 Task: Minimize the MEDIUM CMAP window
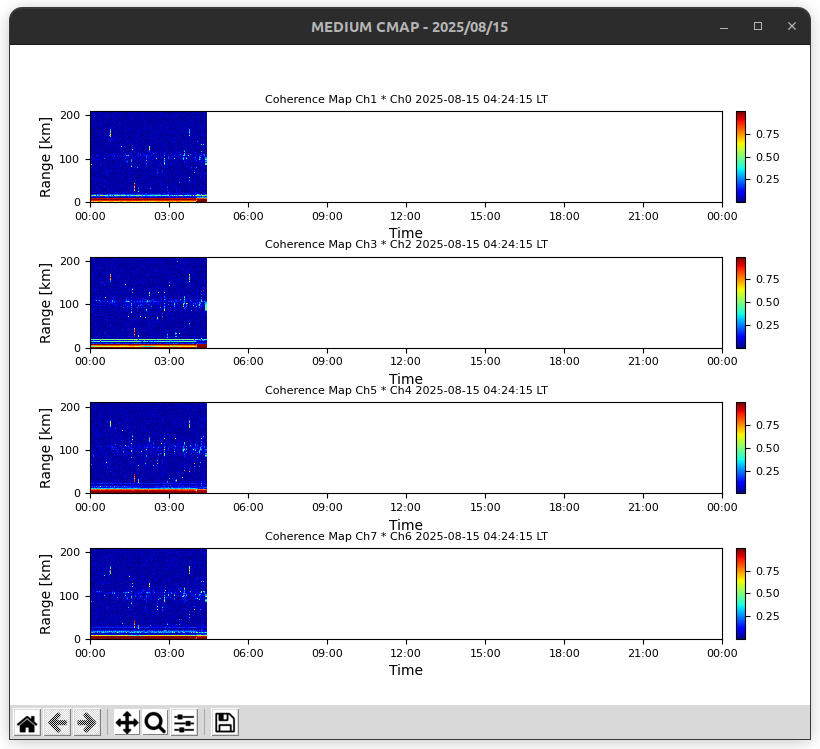coord(724,27)
